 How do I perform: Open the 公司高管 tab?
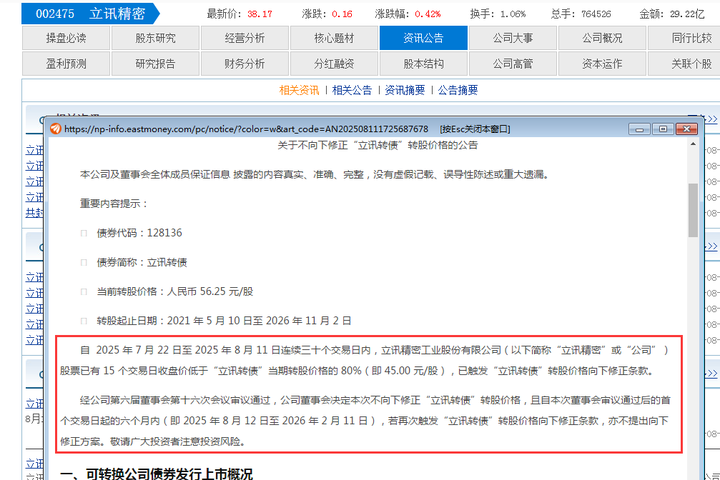click(x=513, y=64)
